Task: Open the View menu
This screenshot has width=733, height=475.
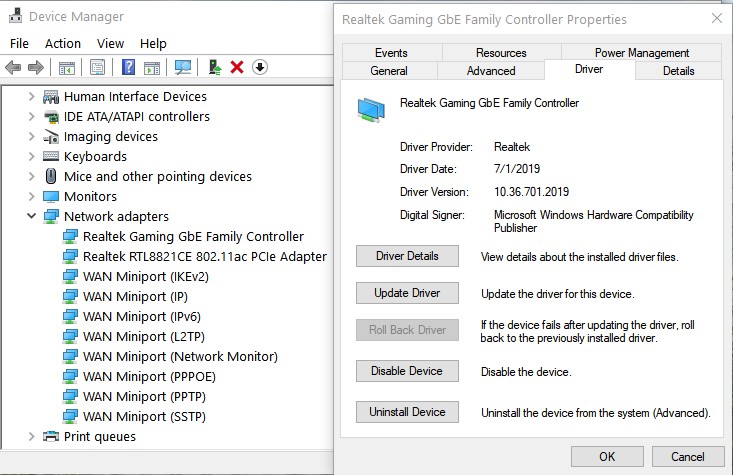Action: click(x=111, y=43)
